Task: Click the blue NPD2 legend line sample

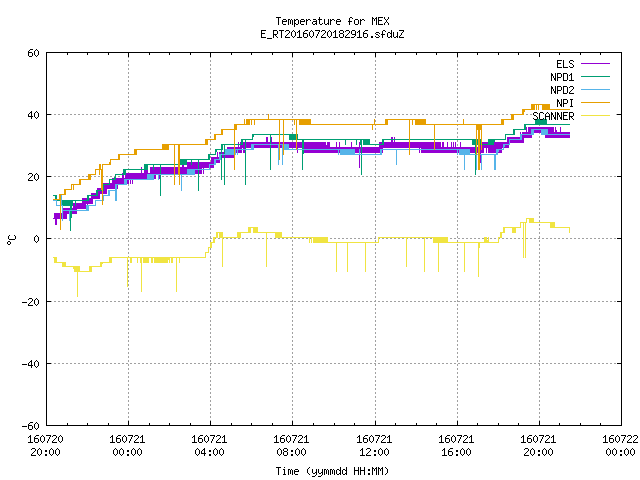Action: [595, 89]
